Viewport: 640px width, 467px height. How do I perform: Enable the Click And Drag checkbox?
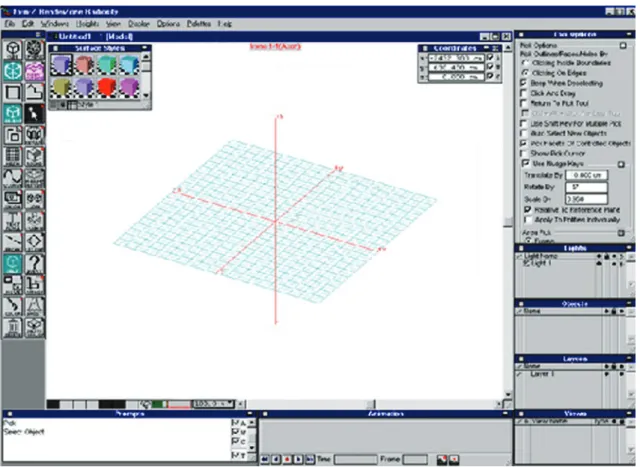click(x=524, y=93)
